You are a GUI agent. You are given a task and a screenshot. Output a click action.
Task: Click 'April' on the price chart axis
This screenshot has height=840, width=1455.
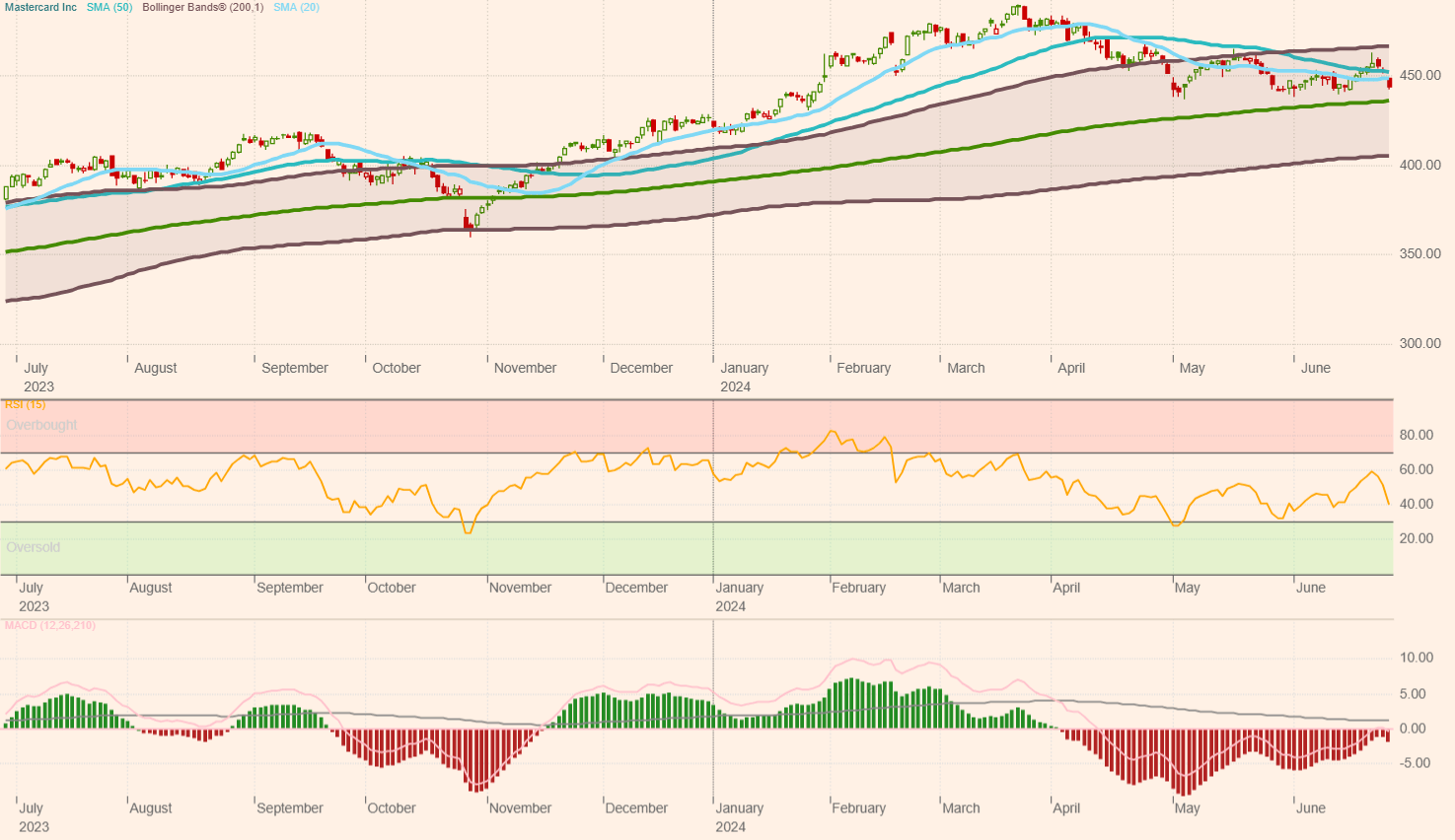click(1071, 368)
